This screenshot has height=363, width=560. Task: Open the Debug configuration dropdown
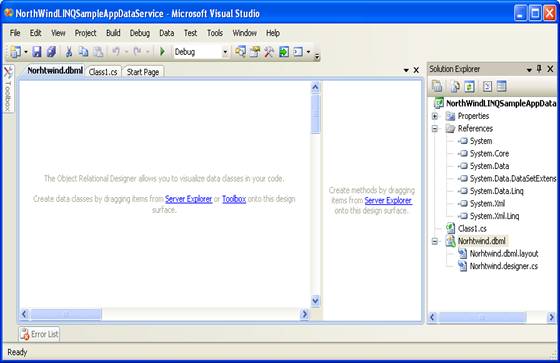click(x=225, y=52)
